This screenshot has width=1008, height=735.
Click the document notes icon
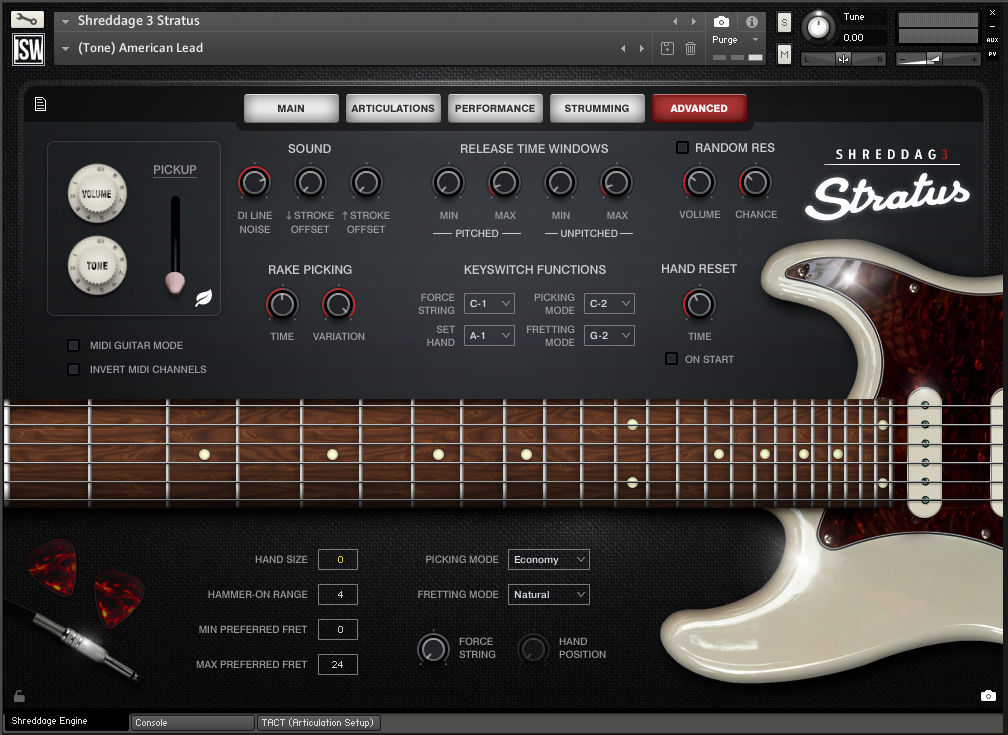pyautogui.click(x=40, y=104)
